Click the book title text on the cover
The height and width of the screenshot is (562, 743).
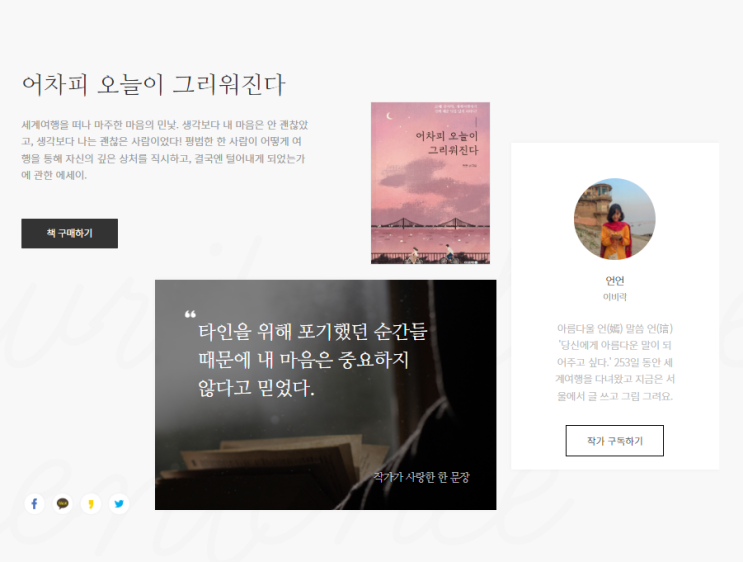(x=447, y=143)
